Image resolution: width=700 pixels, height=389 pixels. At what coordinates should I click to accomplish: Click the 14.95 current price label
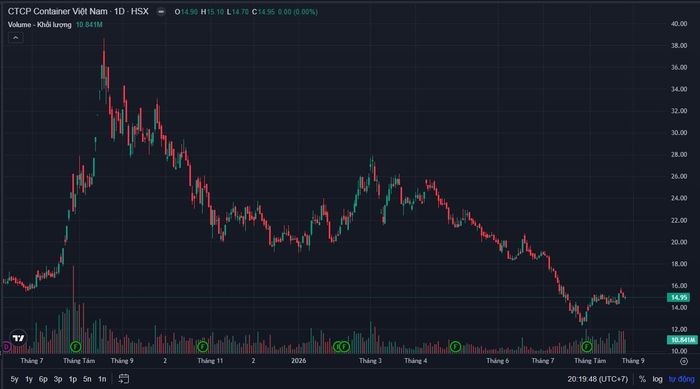click(679, 297)
